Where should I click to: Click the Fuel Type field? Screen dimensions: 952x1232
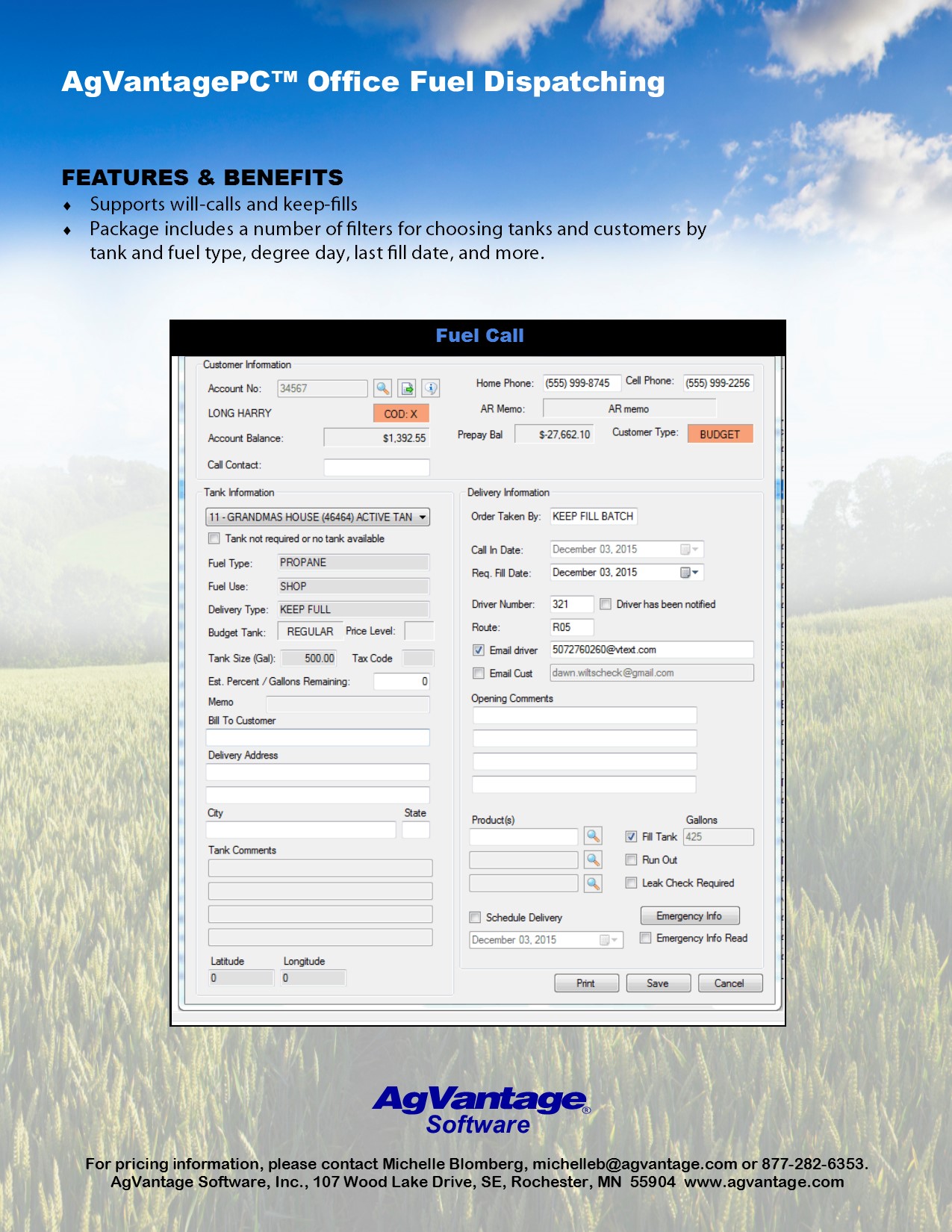[x=354, y=563]
